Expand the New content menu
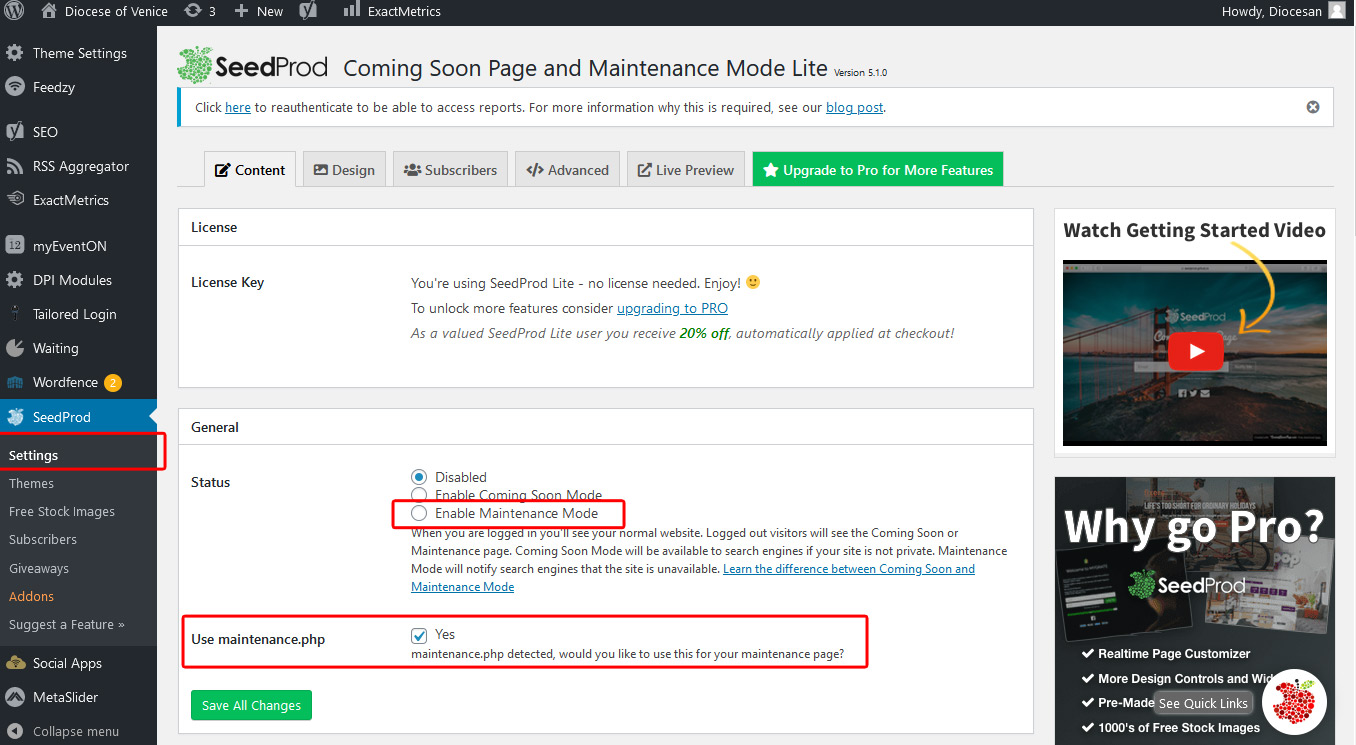Screen dimensions: 1356x745 click(x=258, y=11)
